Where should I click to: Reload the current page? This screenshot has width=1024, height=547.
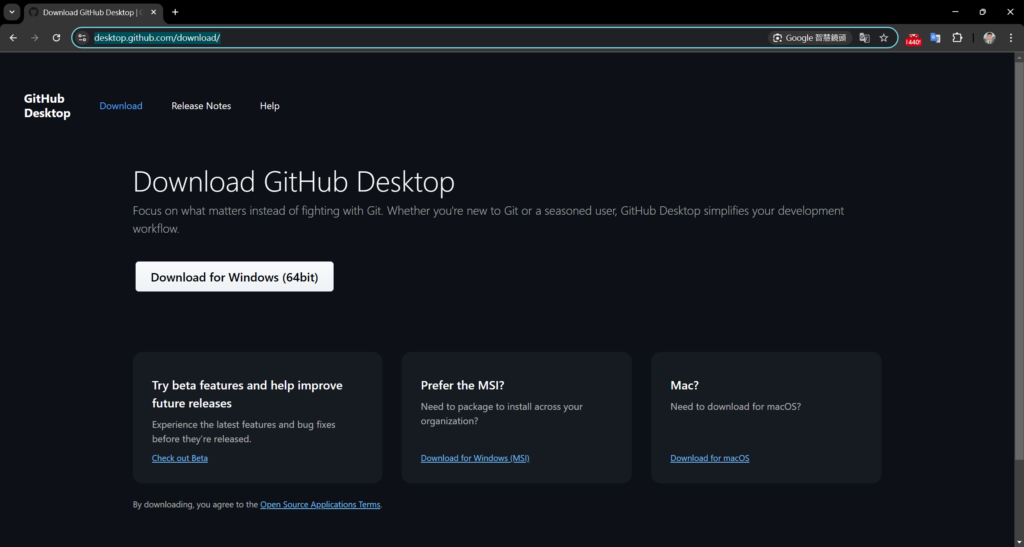tap(56, 38)
